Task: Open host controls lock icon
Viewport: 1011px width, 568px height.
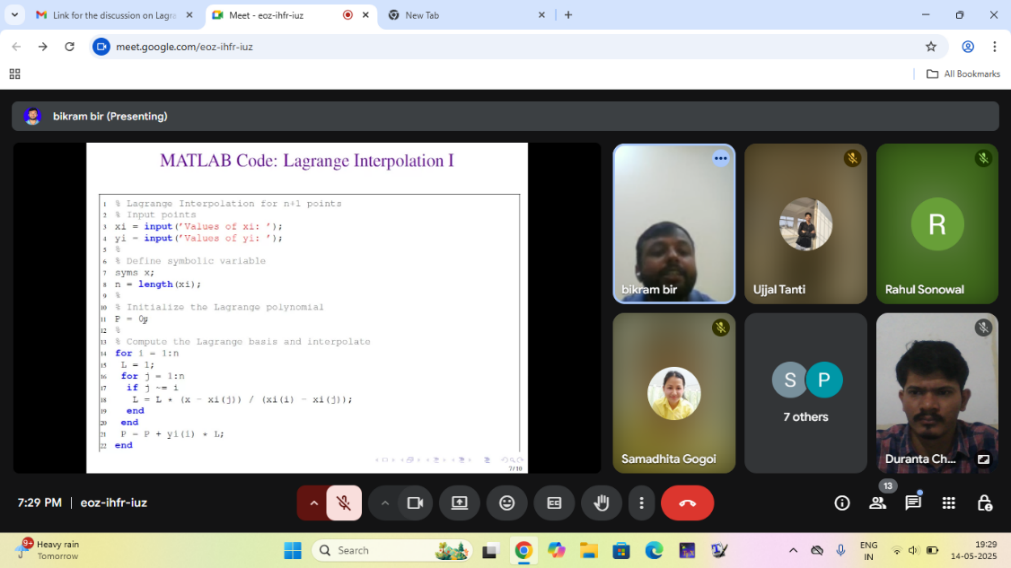Action: coord(984,503)
